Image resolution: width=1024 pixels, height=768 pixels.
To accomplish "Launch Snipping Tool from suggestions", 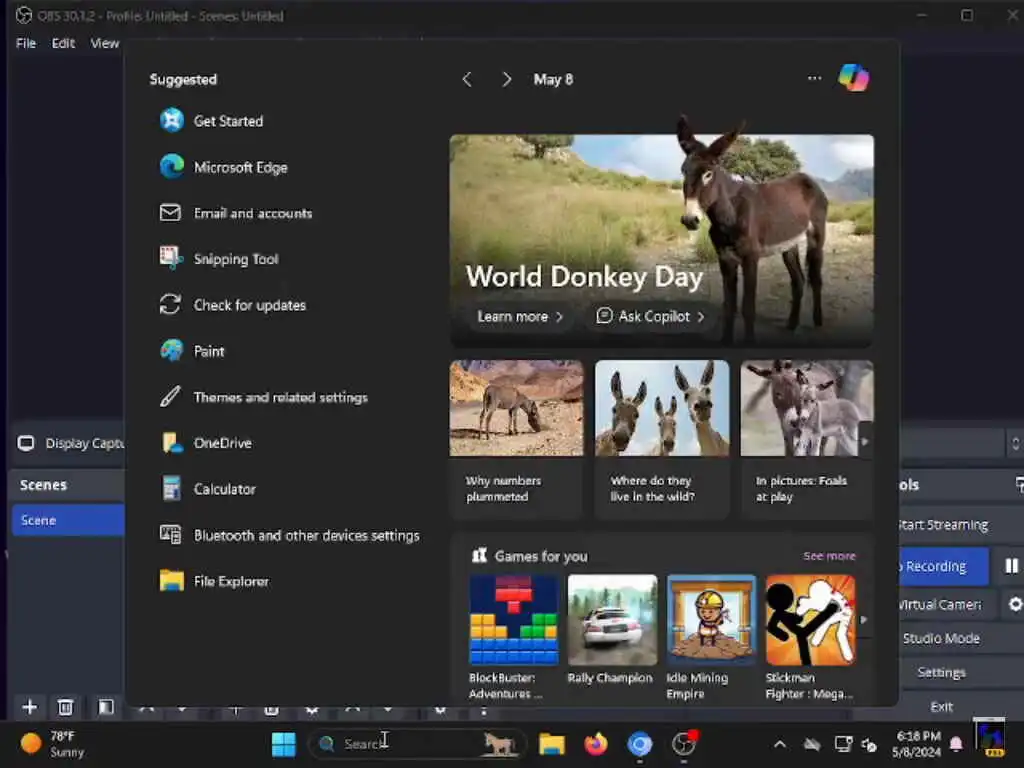I will click(x=236, y=259).
